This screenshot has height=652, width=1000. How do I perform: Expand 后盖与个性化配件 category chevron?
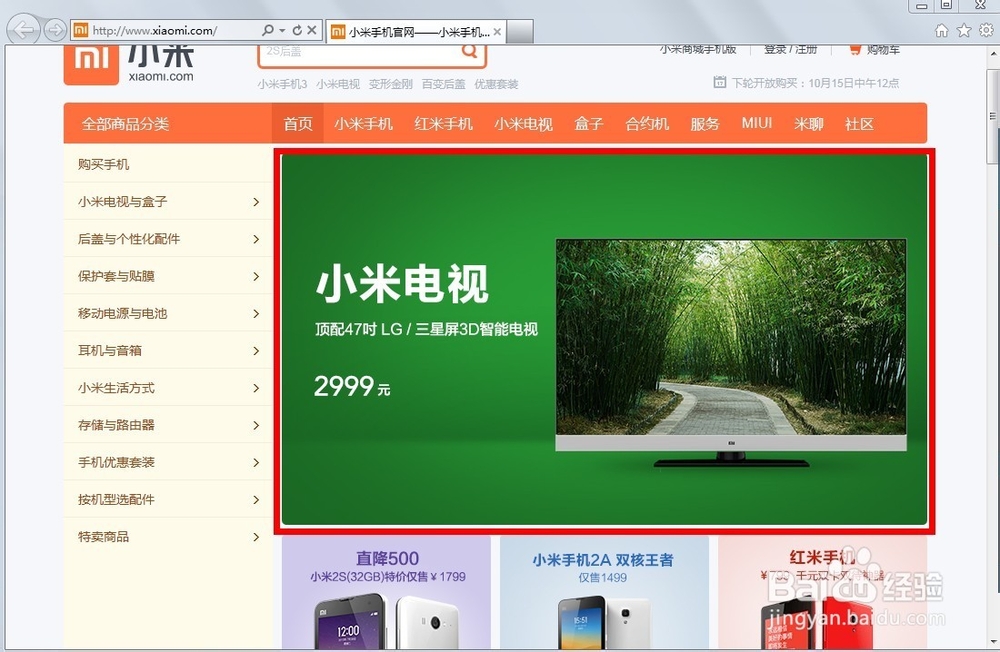256,239
